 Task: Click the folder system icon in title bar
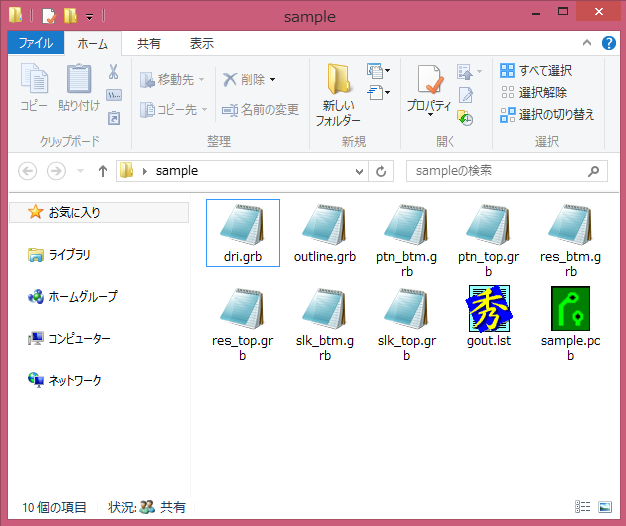pos(15,15)
